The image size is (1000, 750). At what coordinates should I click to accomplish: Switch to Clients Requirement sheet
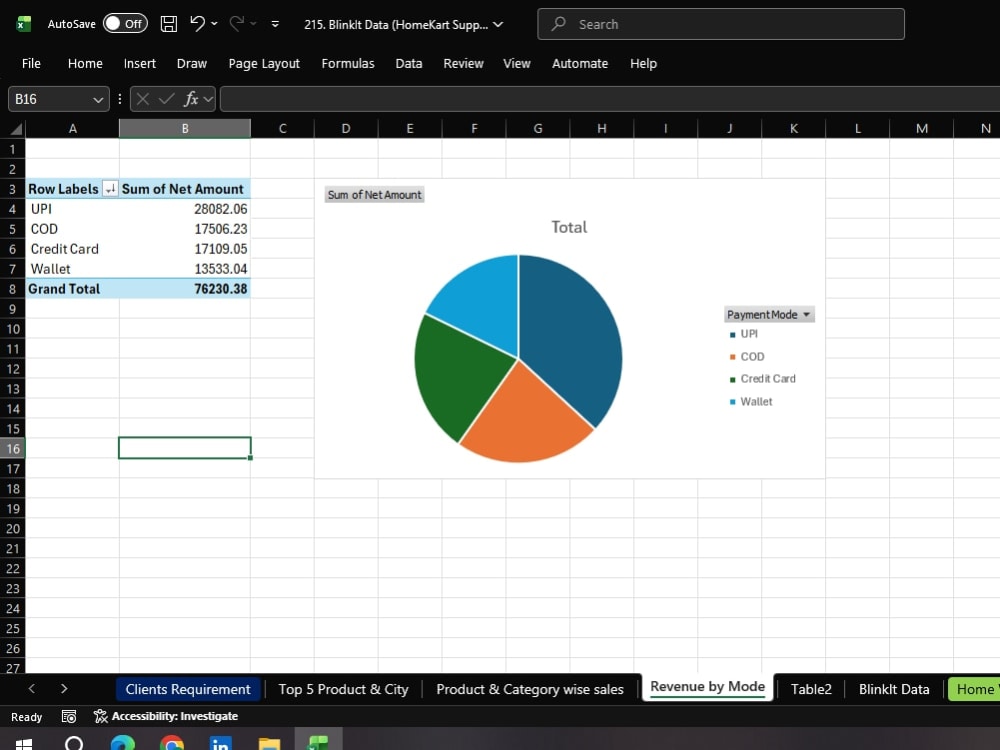pyautogui.click(x=188, y=689)
